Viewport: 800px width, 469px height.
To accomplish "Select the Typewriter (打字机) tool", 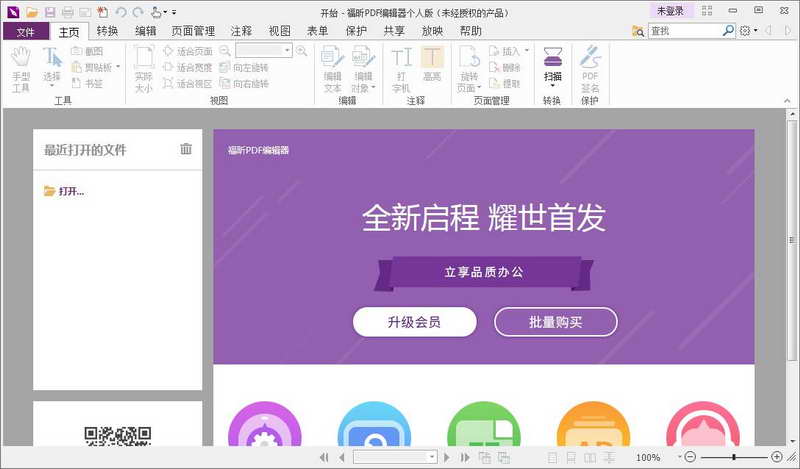I will click(x=402, y=69).
